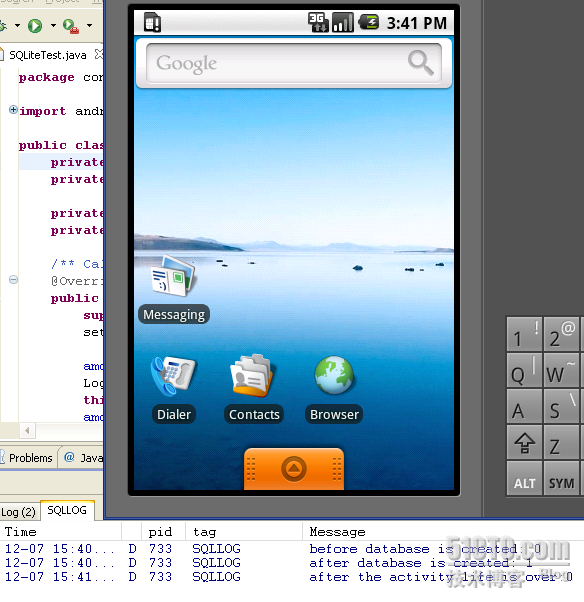Viewport: 584px width, 602px height.
Task: Launch the Browser globe icon
Action: [x=334, y=375]
